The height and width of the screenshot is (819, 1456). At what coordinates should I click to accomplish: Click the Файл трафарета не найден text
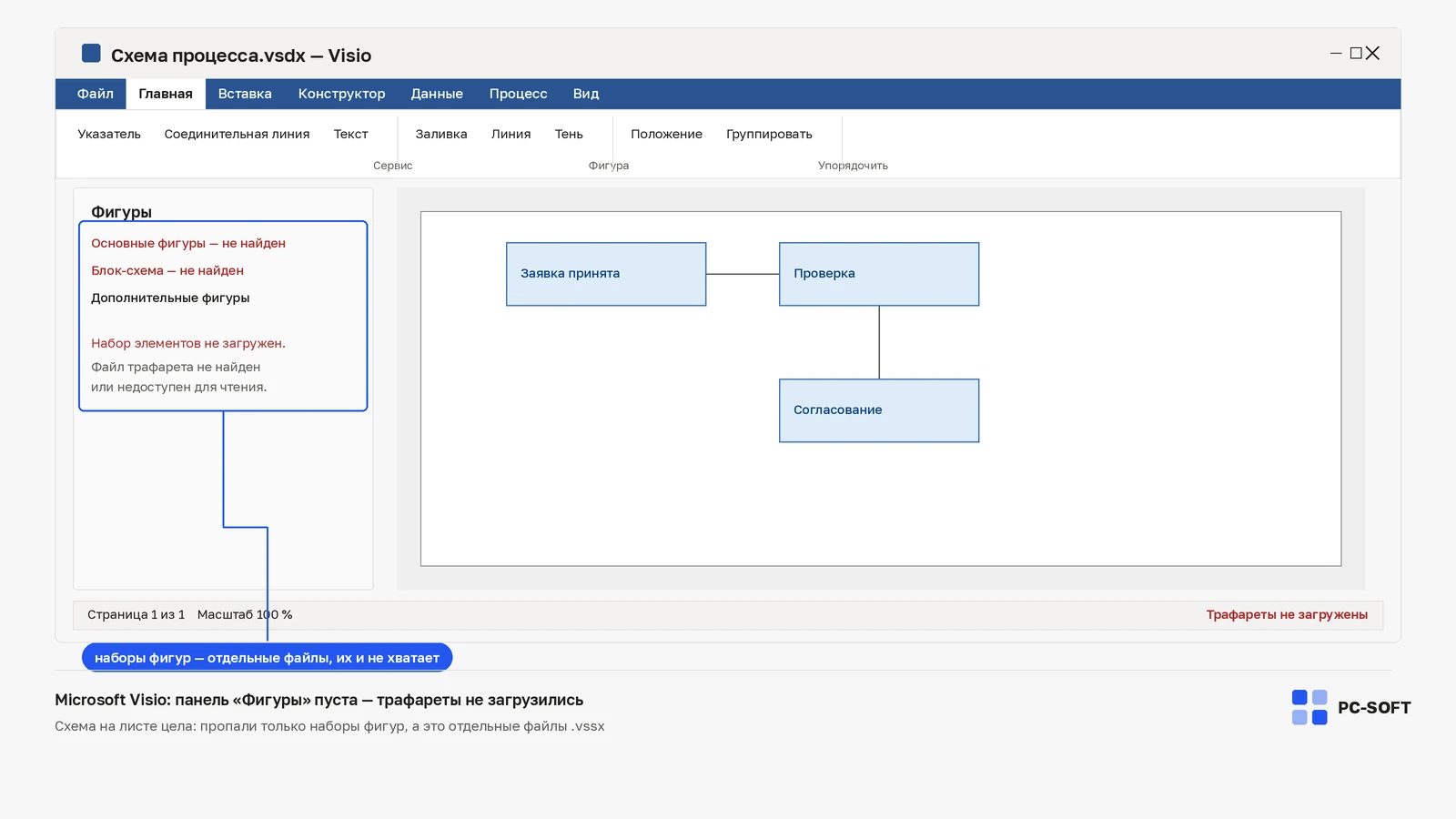coord(176,367)
